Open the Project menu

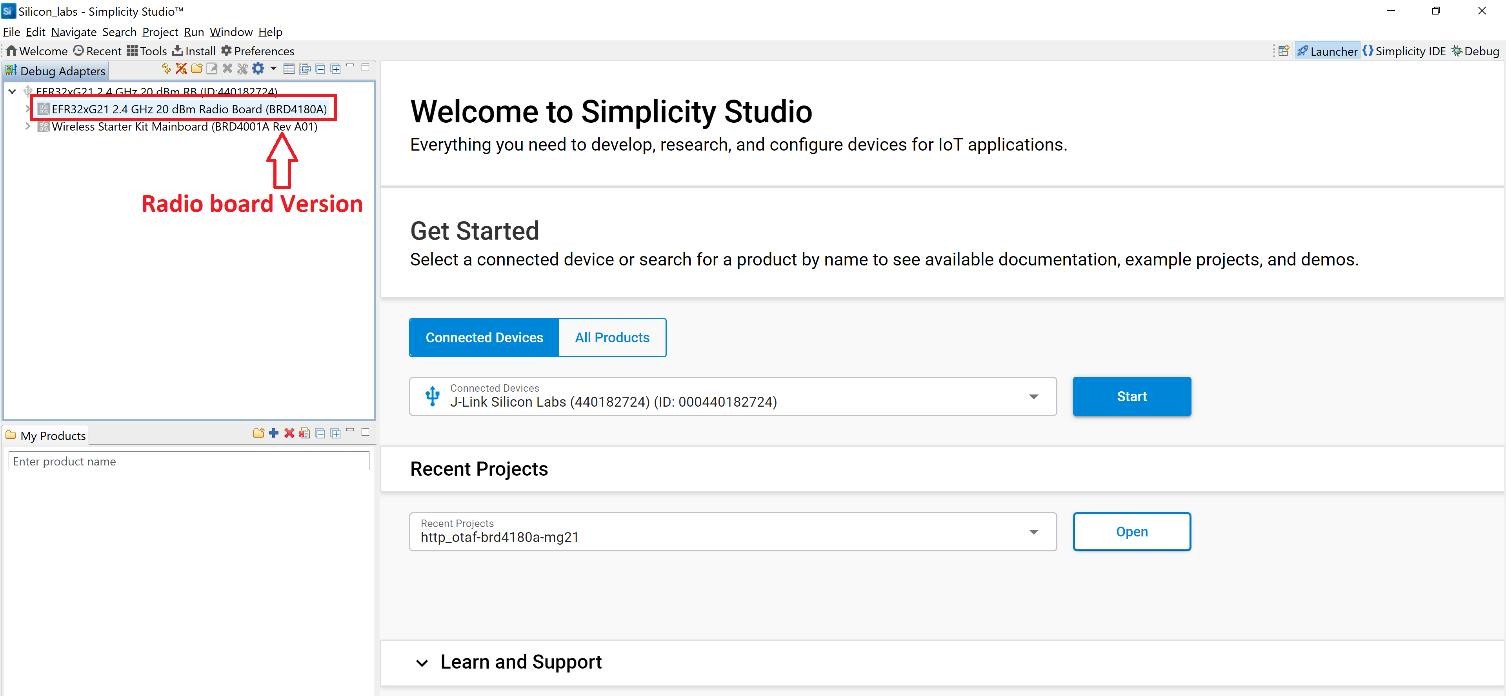(160, 32)
